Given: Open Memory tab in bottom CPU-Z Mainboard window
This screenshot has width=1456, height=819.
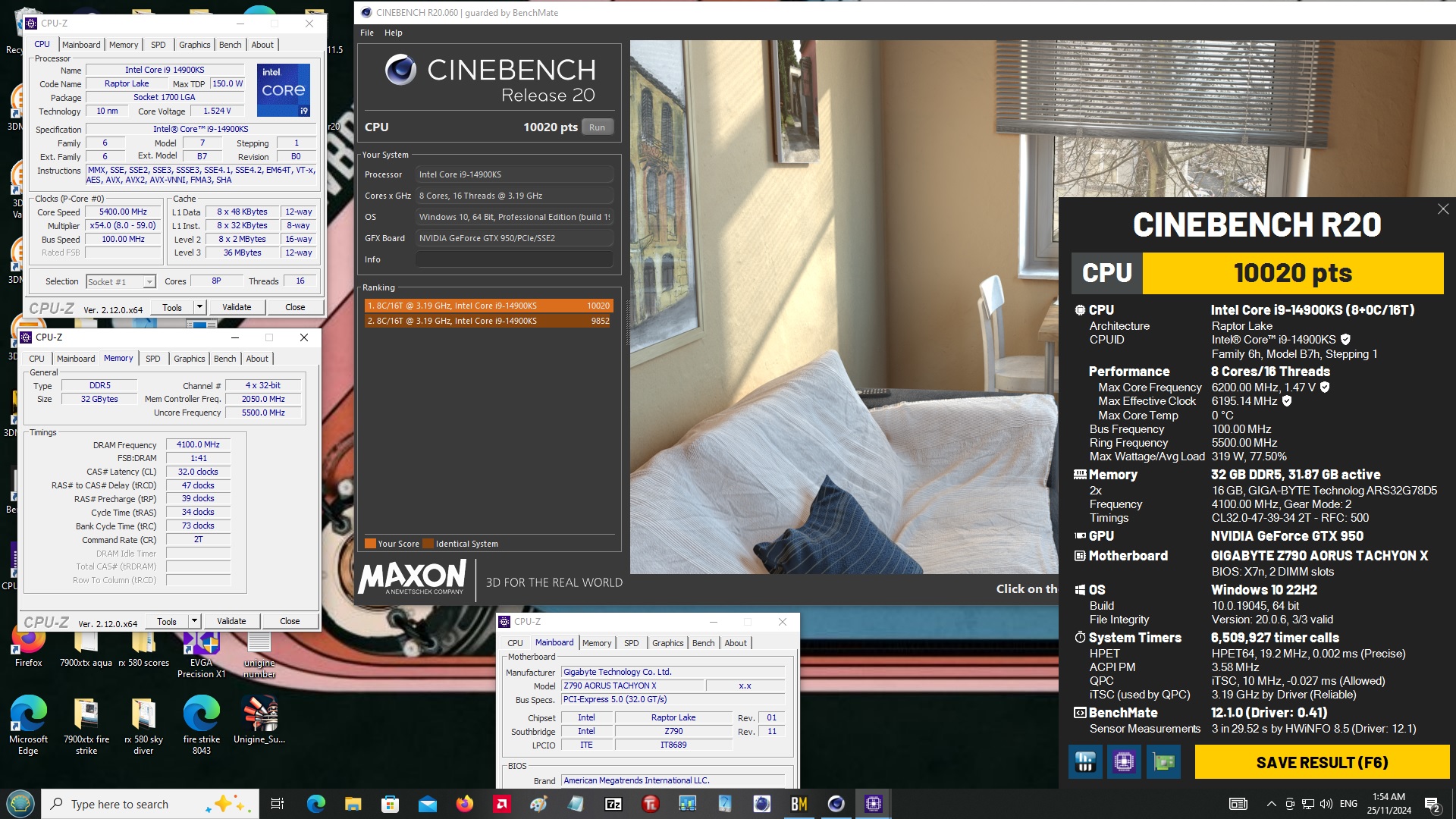Looking at the screenshot, I should 597,643.
